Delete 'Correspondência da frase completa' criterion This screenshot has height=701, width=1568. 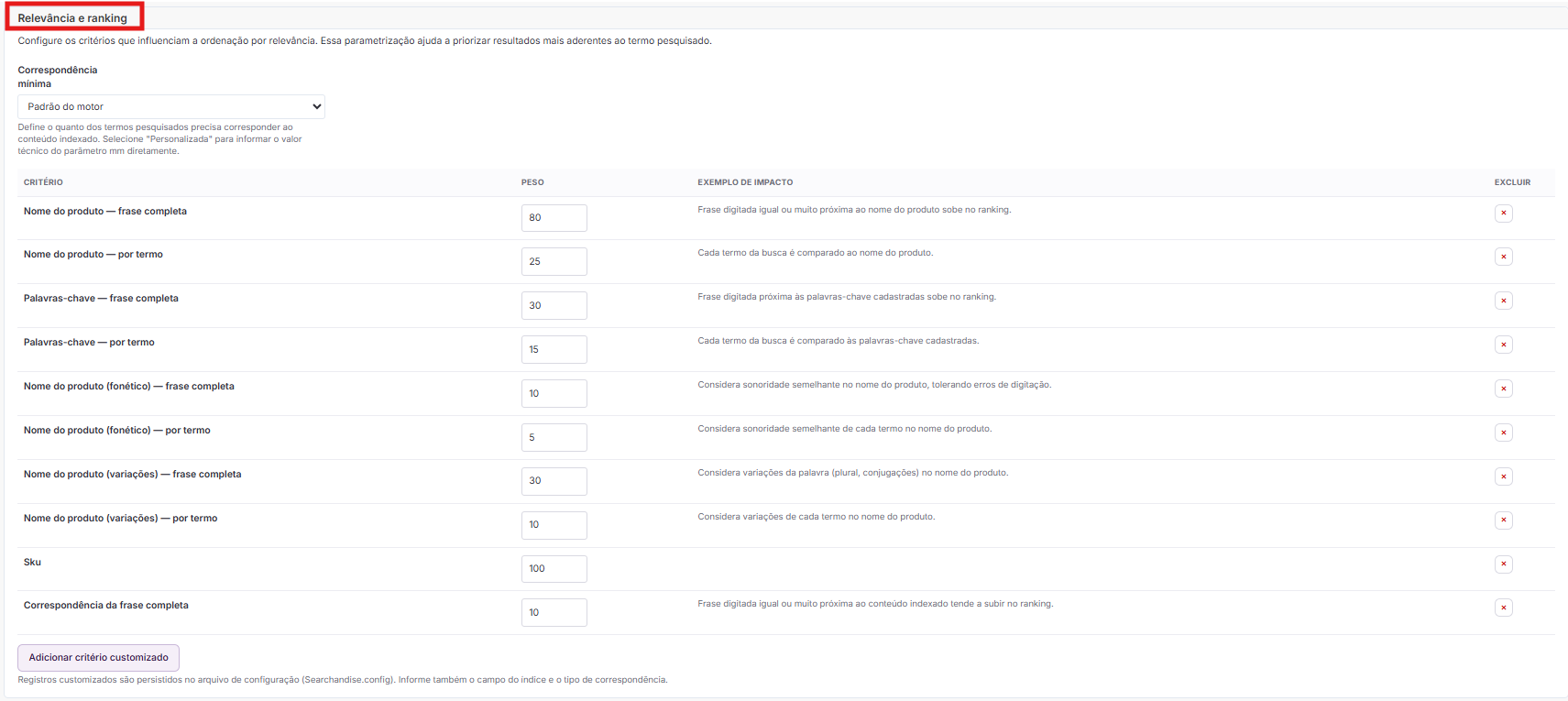coord(1503,608)
